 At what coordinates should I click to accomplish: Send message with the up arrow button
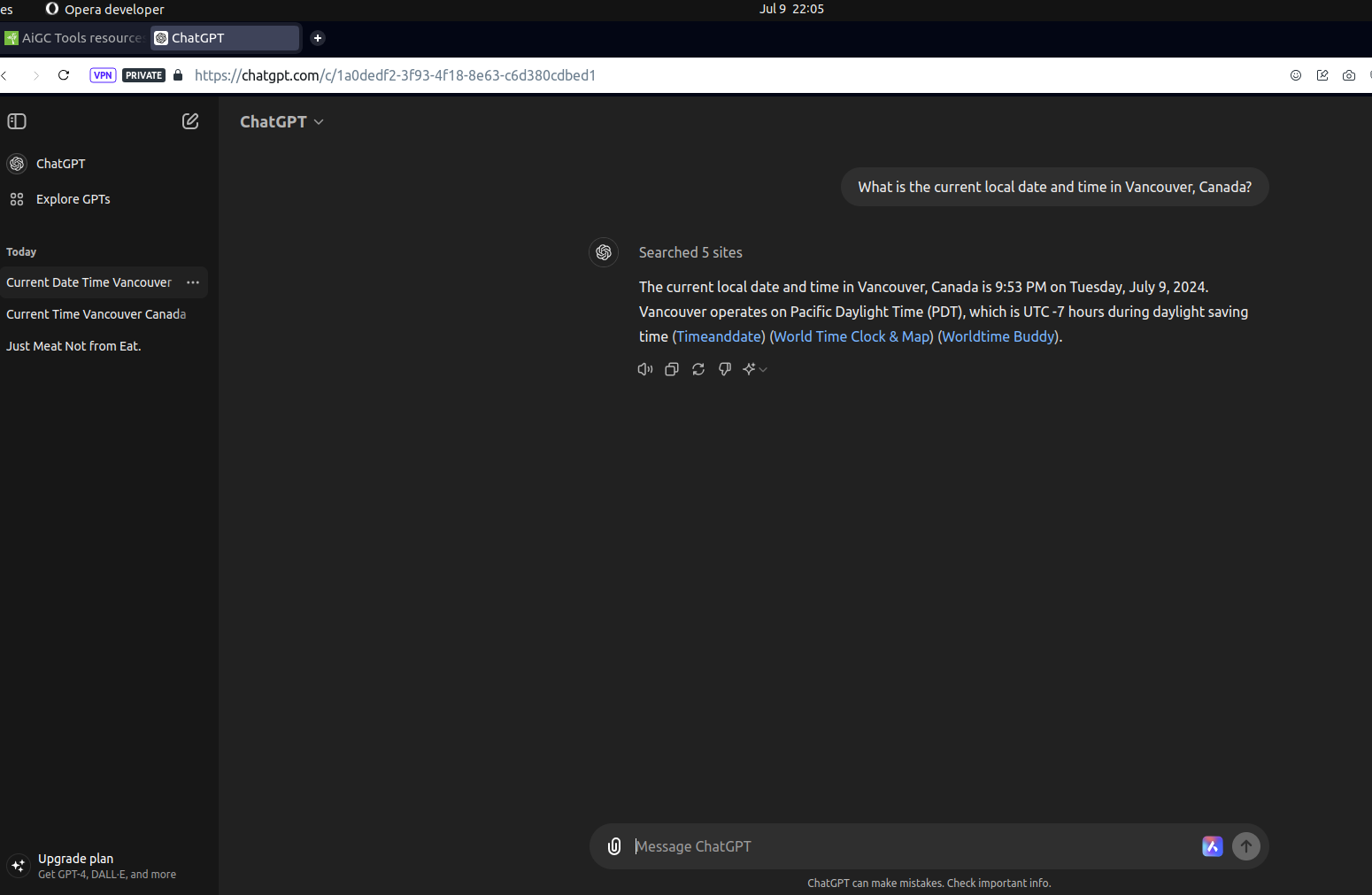pyautogui.click(x=1246, y=846)
